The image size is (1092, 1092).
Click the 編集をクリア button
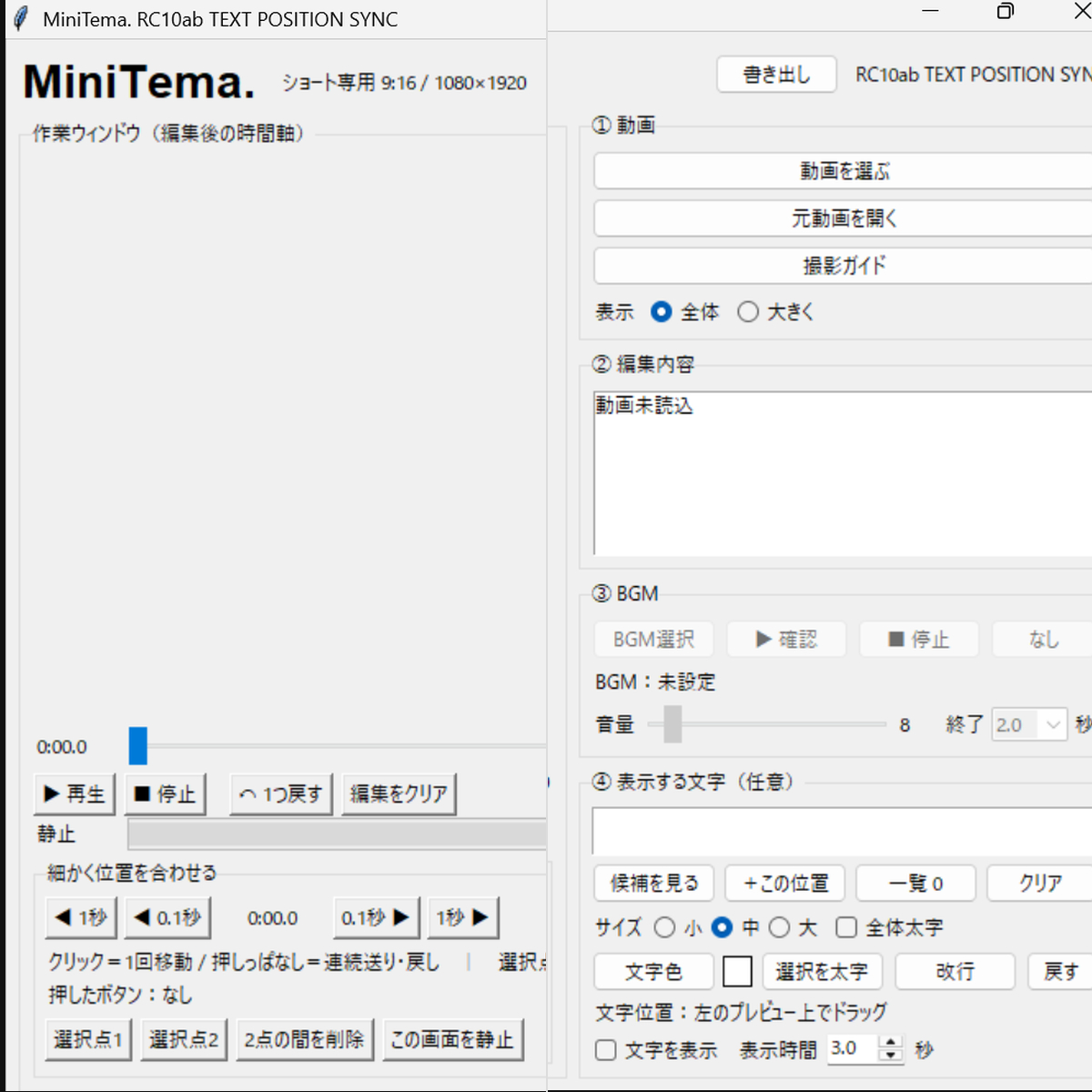399,794
